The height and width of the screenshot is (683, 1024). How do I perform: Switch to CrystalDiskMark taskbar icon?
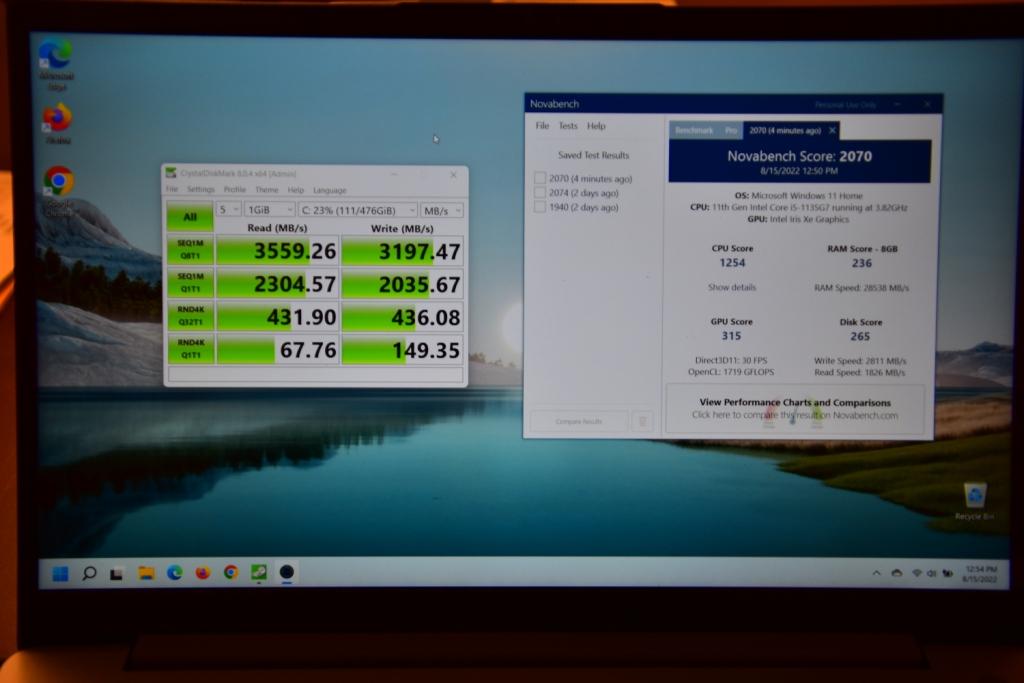259,573
